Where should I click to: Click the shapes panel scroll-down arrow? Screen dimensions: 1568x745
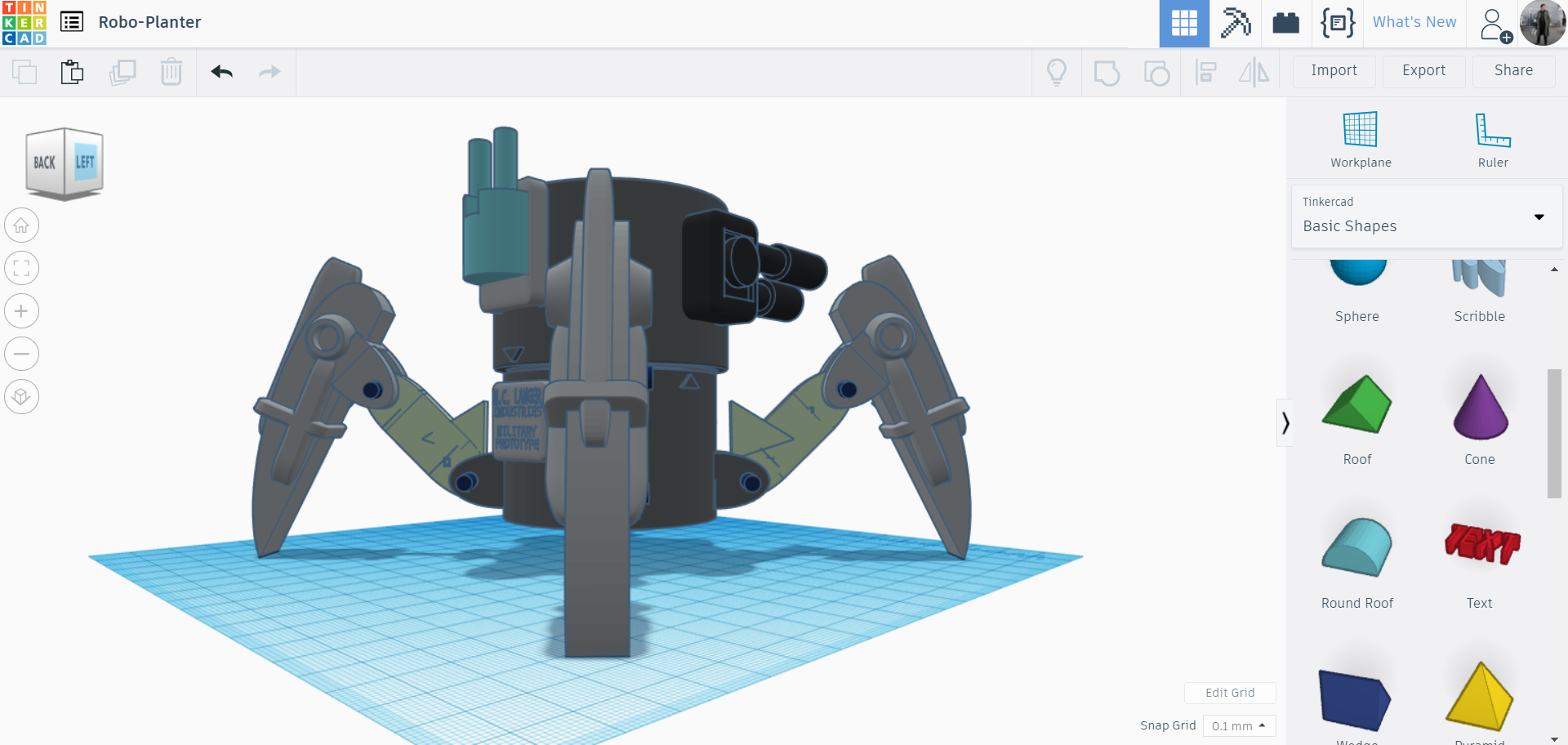pyautogui.click(x=1554, y=739)
